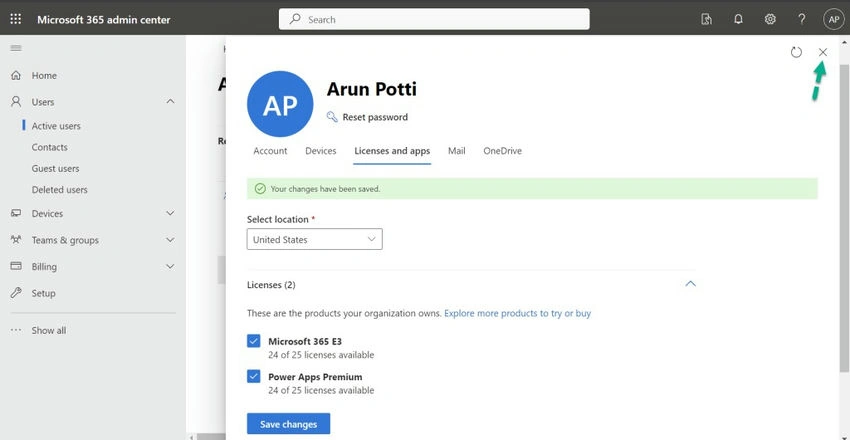Go to Home in navigation
The image size is (850, 440).
point(44,75)
